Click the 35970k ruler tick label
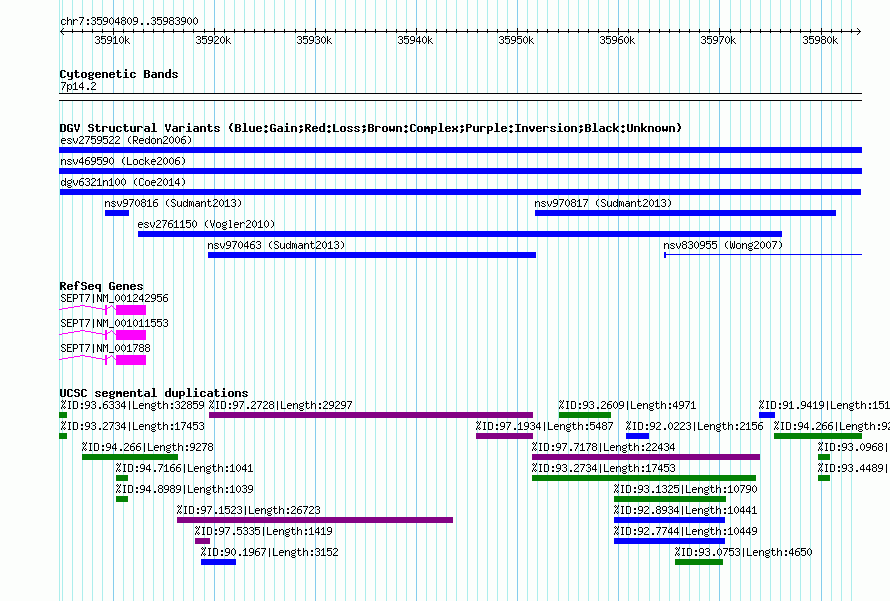 click(x=718, y=40)
